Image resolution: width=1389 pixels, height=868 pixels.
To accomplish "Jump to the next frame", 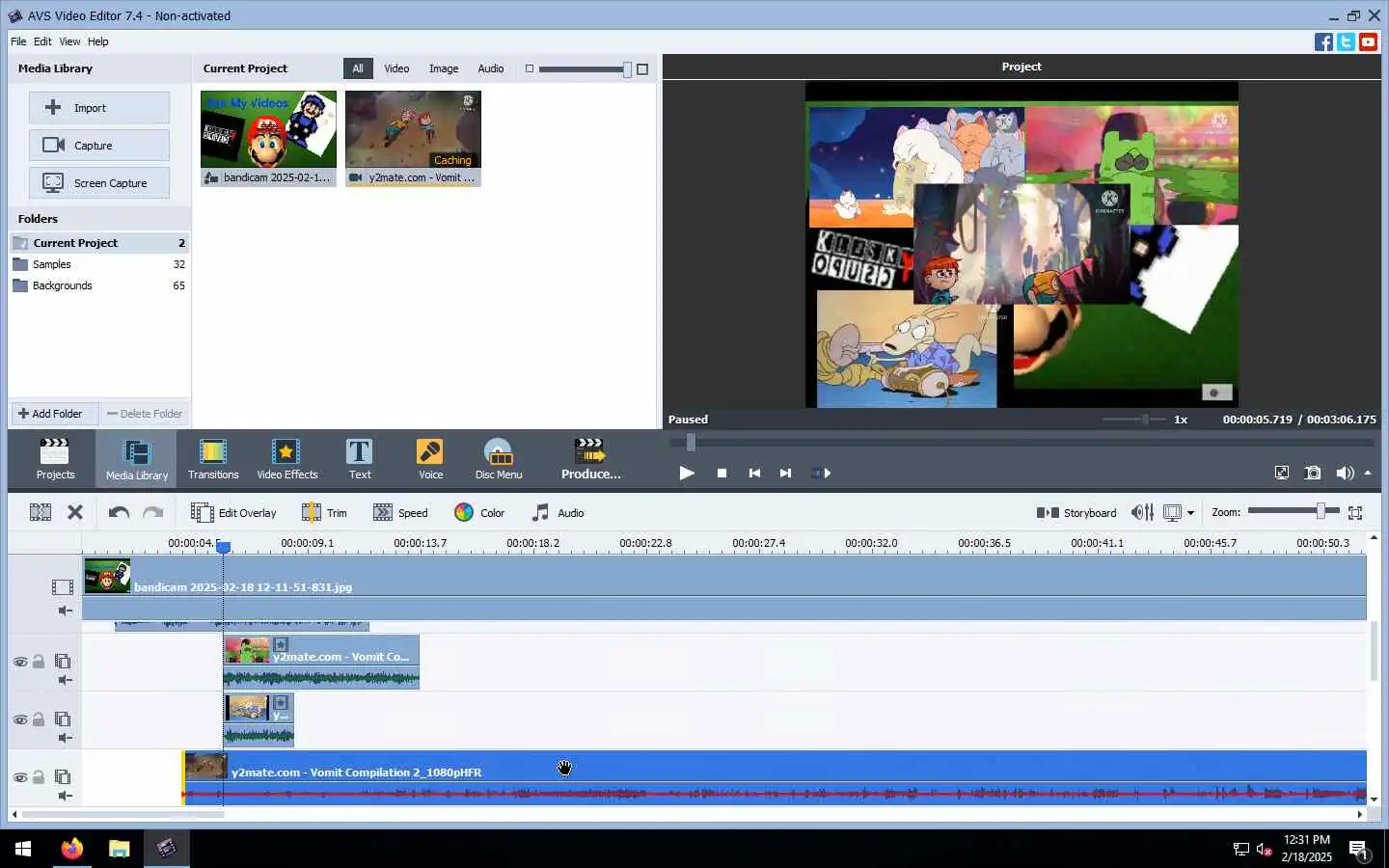I will [785, 473].
